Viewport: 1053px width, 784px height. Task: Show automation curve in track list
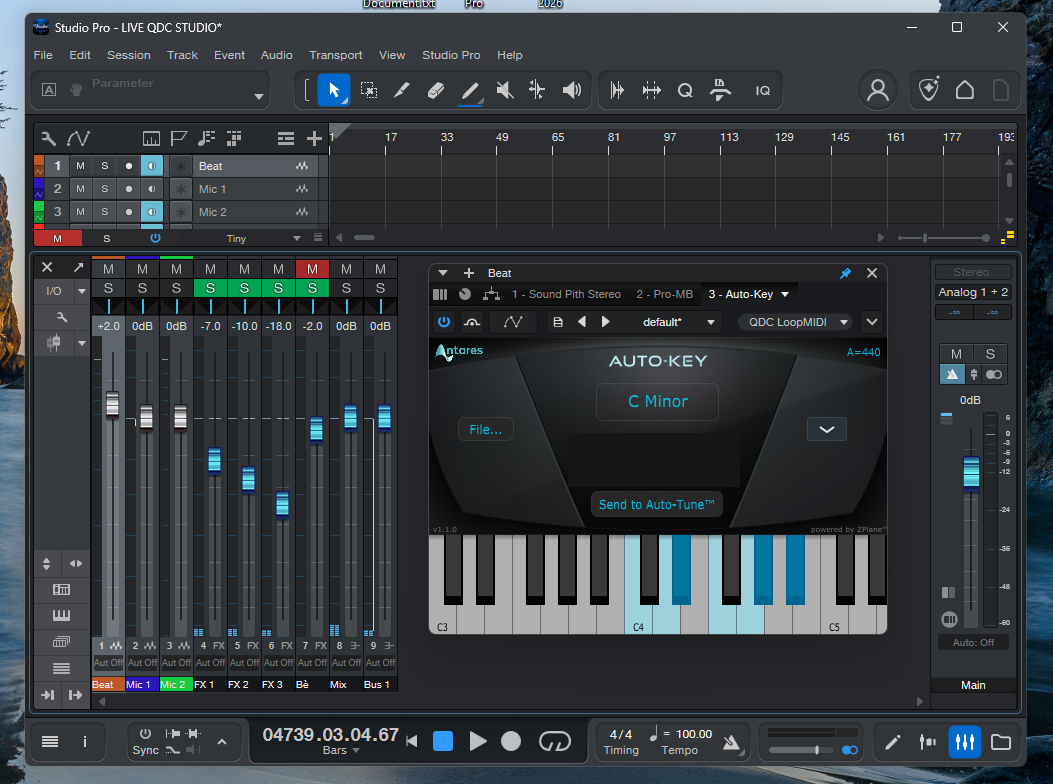point(78,138)
